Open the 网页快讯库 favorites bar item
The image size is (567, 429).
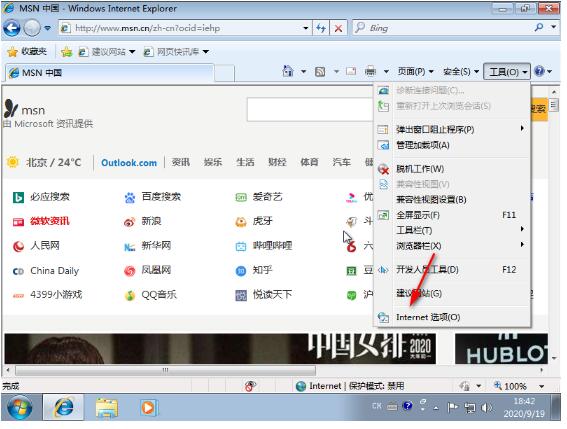[x=176, y=52]
